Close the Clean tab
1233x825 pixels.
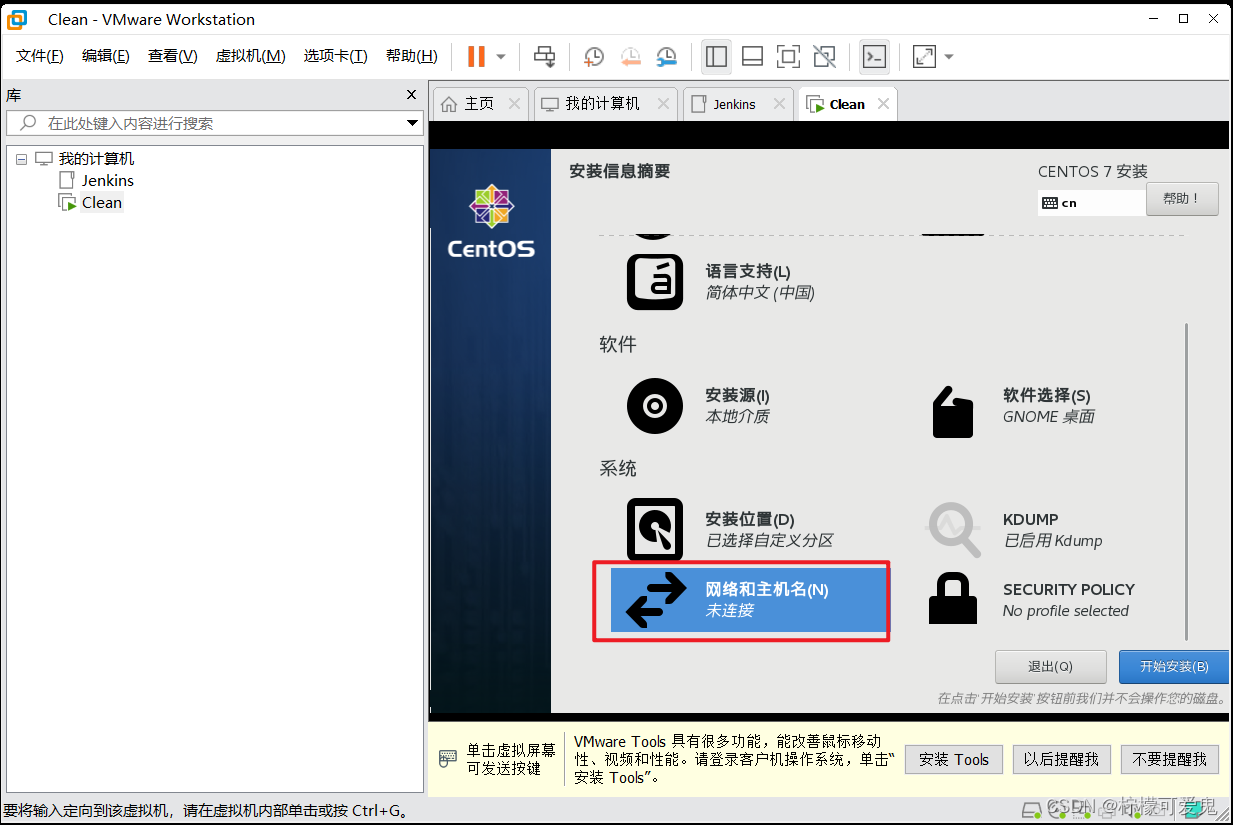(883, 104)
